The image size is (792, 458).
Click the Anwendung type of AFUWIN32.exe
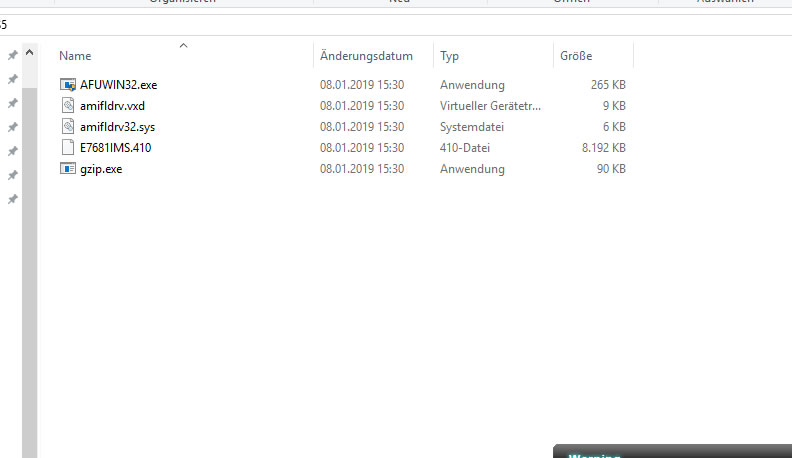(x=472, y=85)
